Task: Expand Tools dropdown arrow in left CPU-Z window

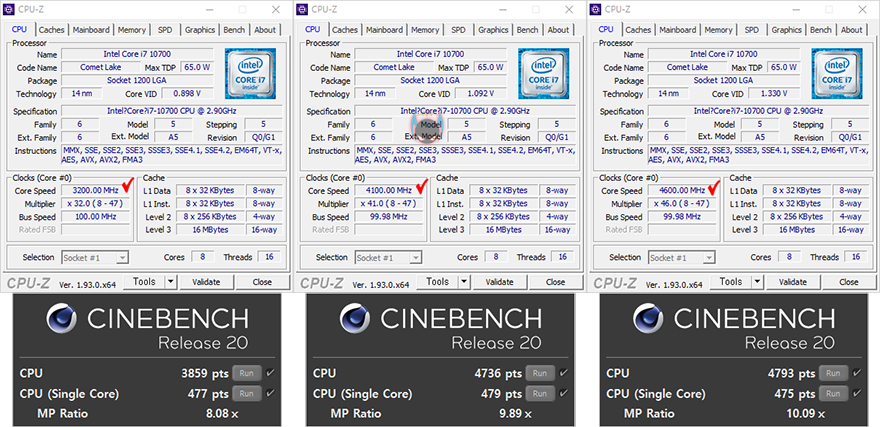Action: [x=171, y=282]
